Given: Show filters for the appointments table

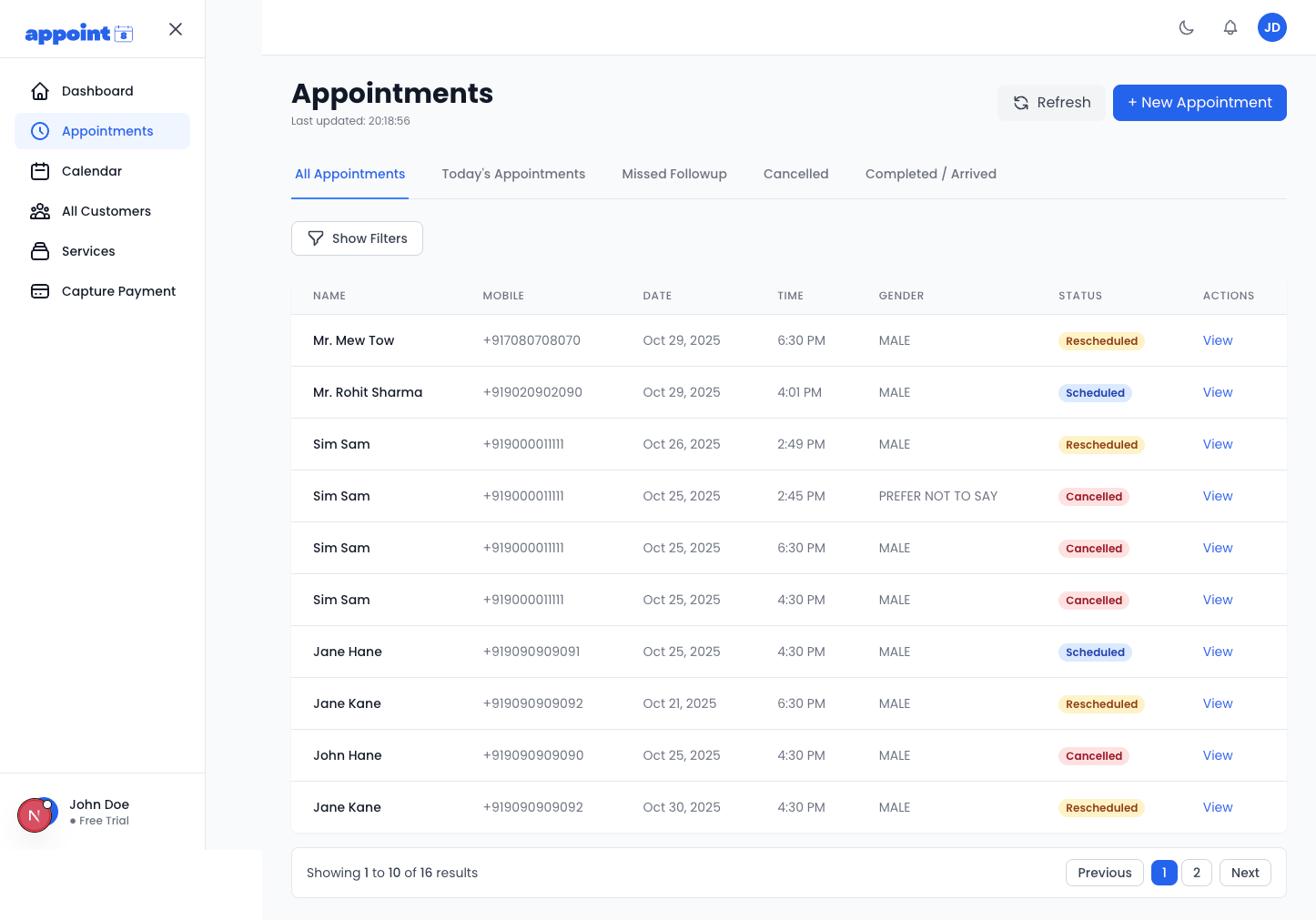Looking at the screenshot, I should (x=357, y=238).
